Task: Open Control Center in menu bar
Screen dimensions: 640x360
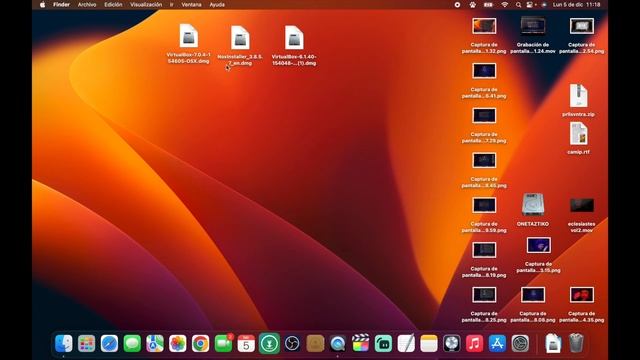Action: [530, 5]
